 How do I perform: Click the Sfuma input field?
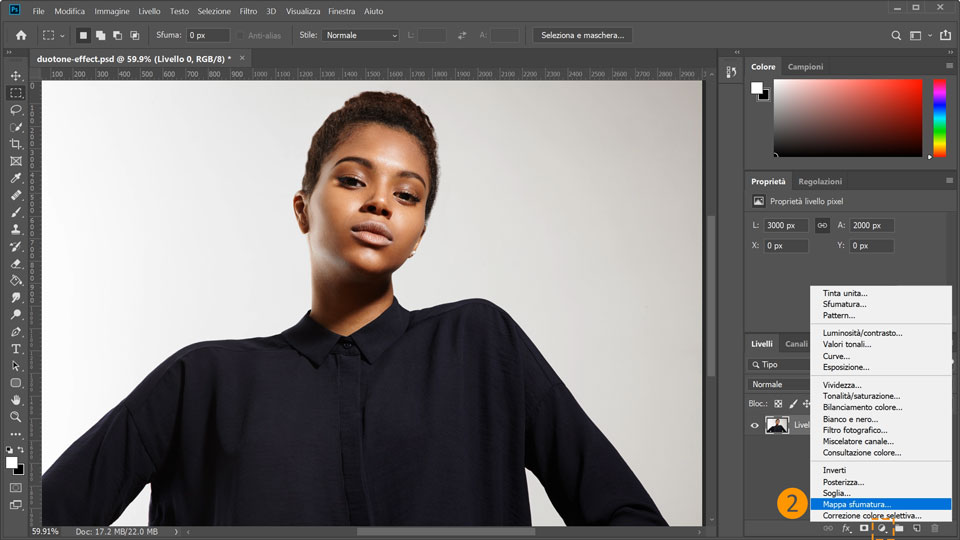click(x=208, y=36)
